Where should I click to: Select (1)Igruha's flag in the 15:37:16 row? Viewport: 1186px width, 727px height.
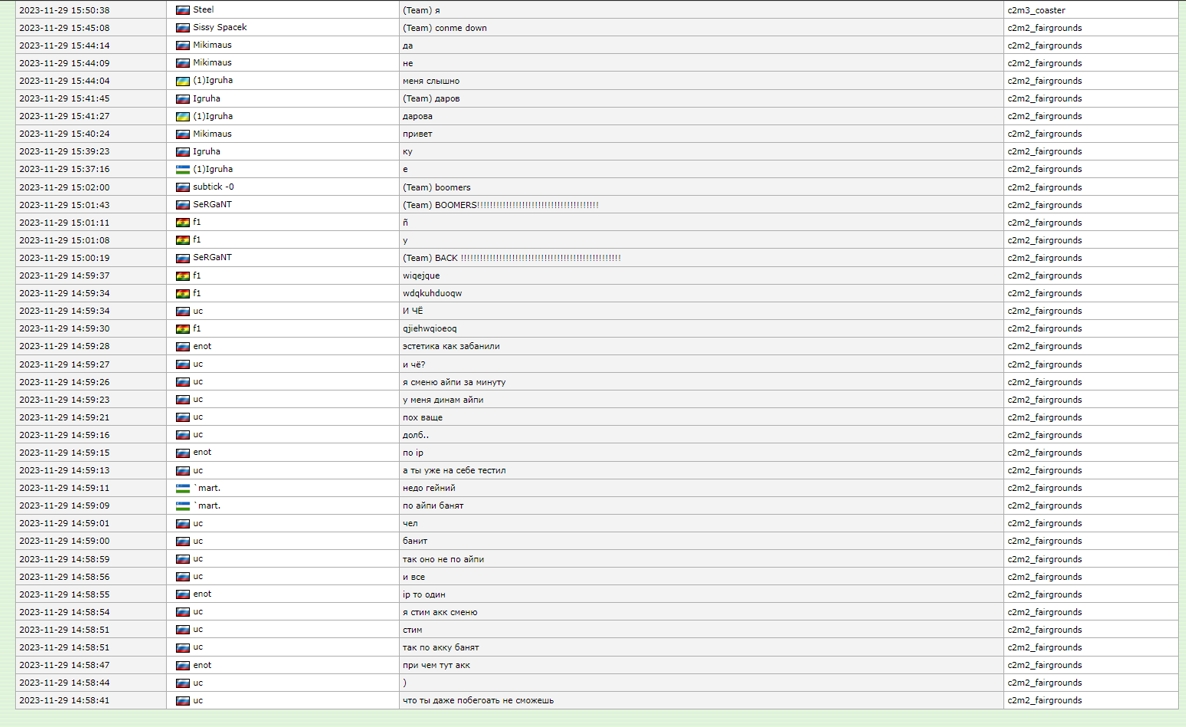pyautogui.click(x=182, y=170)
